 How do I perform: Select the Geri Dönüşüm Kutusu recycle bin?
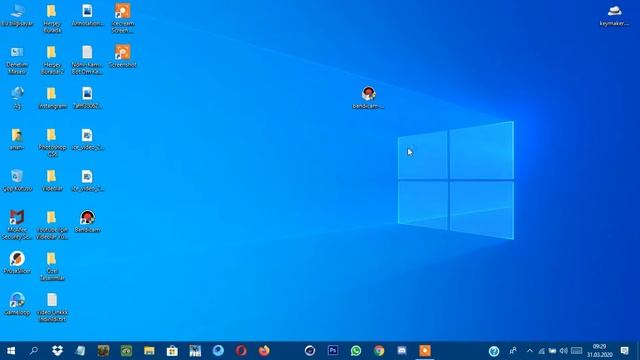[17, 180]
